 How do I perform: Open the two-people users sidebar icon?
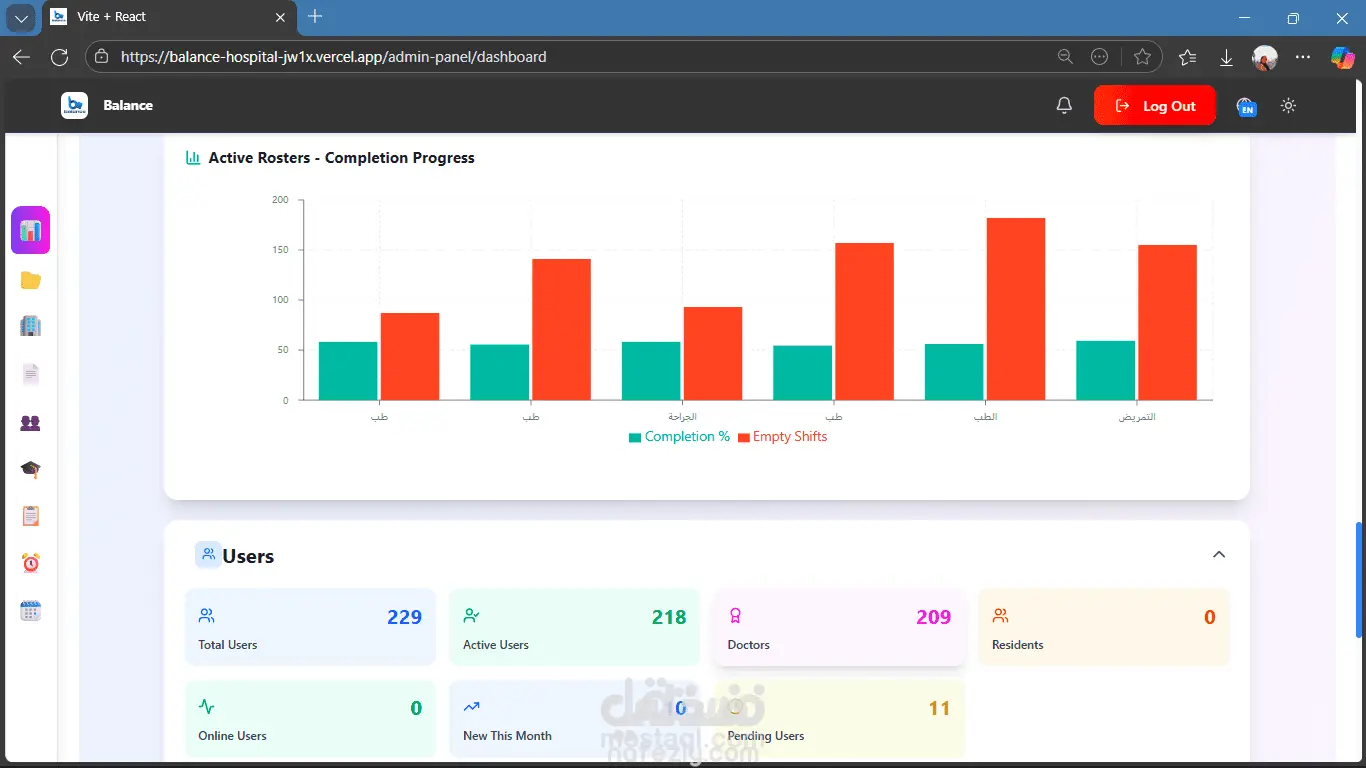[31, 423]
